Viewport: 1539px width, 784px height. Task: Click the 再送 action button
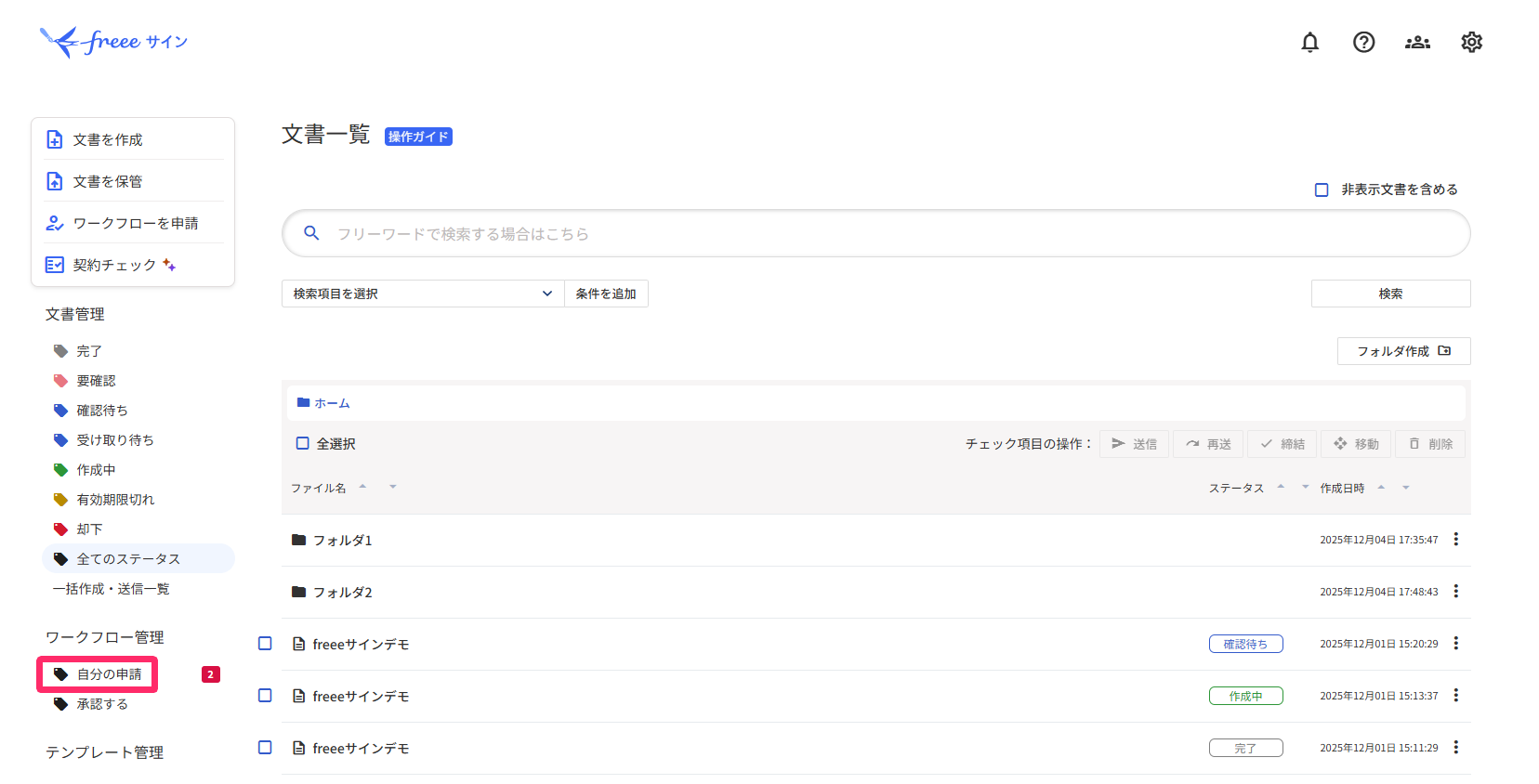click(1208, 444)
